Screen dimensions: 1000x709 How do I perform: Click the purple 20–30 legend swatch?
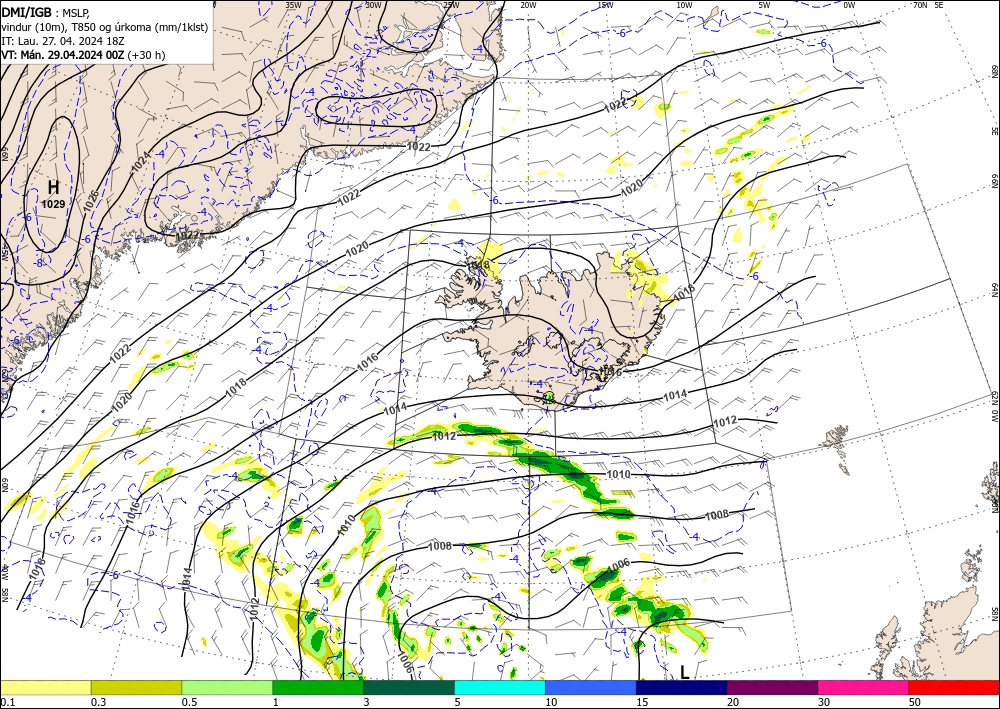[772, 687]
